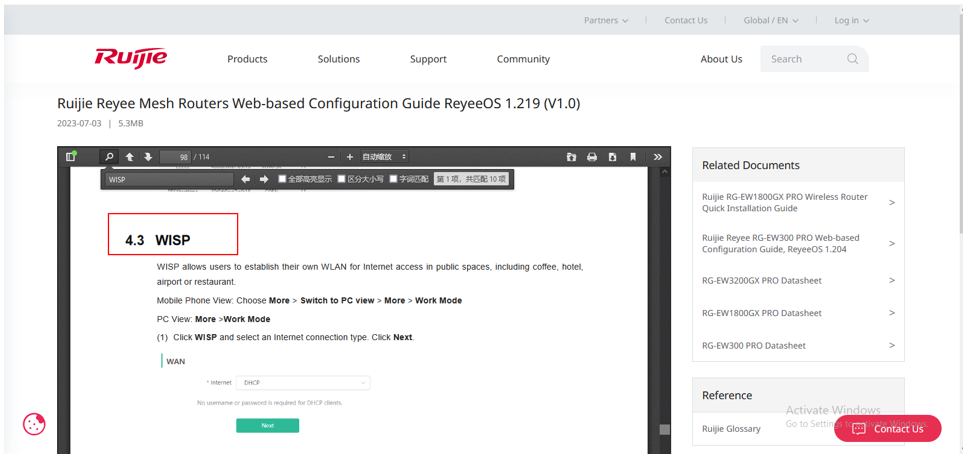This screenshot has height=459, width=963.
Task: Open RG-EW300 PRO Web-based Configuration Guide link
Action: (781, 243)
